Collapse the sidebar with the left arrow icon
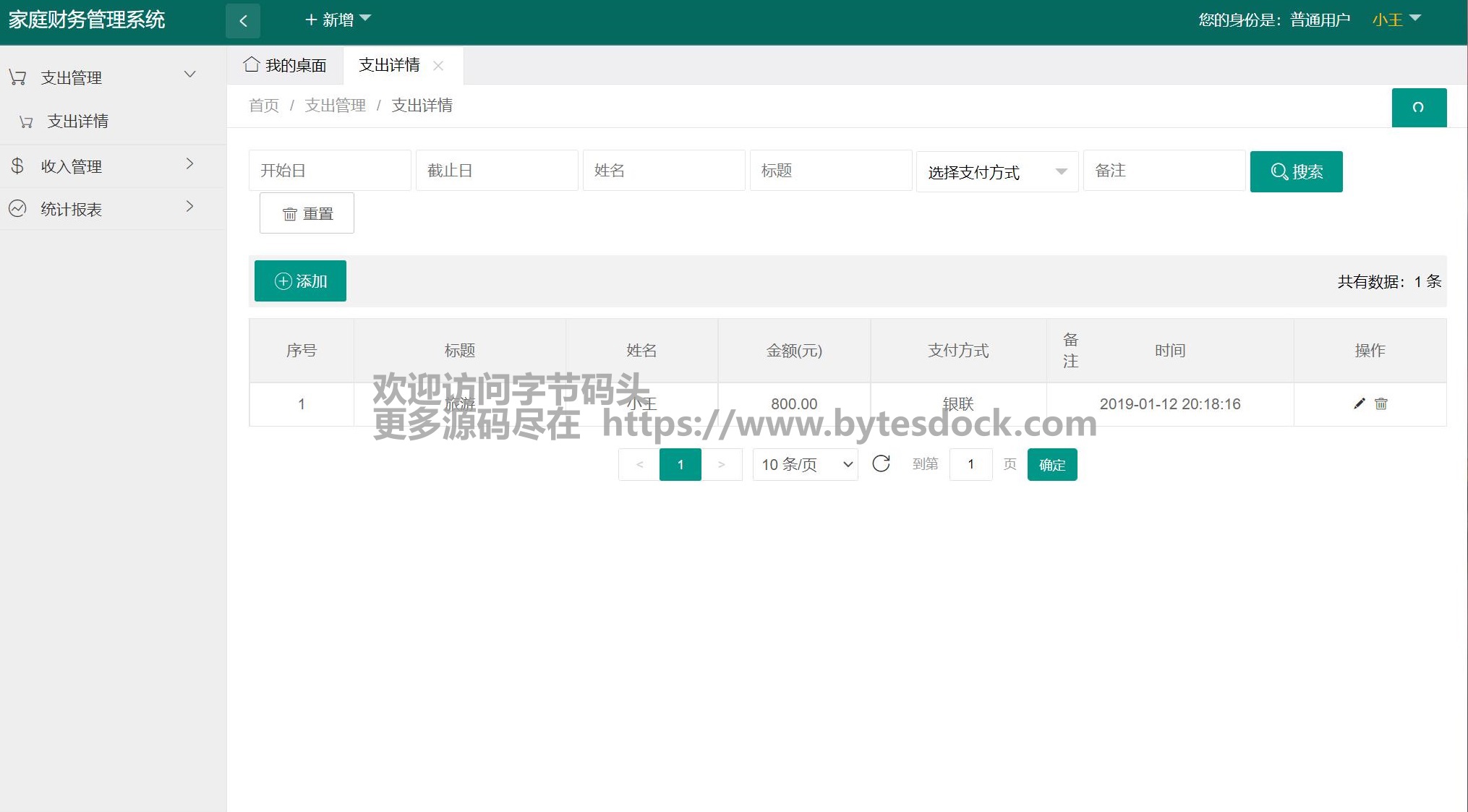Viewport: 1468px width, 812px height. (x=243, y=20)
